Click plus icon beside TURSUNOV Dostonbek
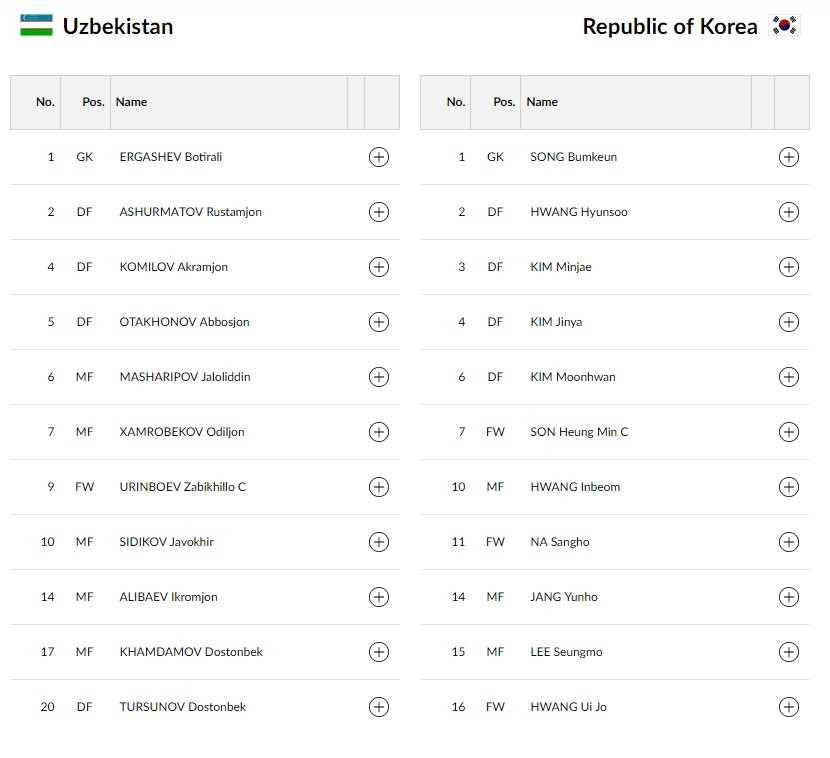 click(379, 707)
